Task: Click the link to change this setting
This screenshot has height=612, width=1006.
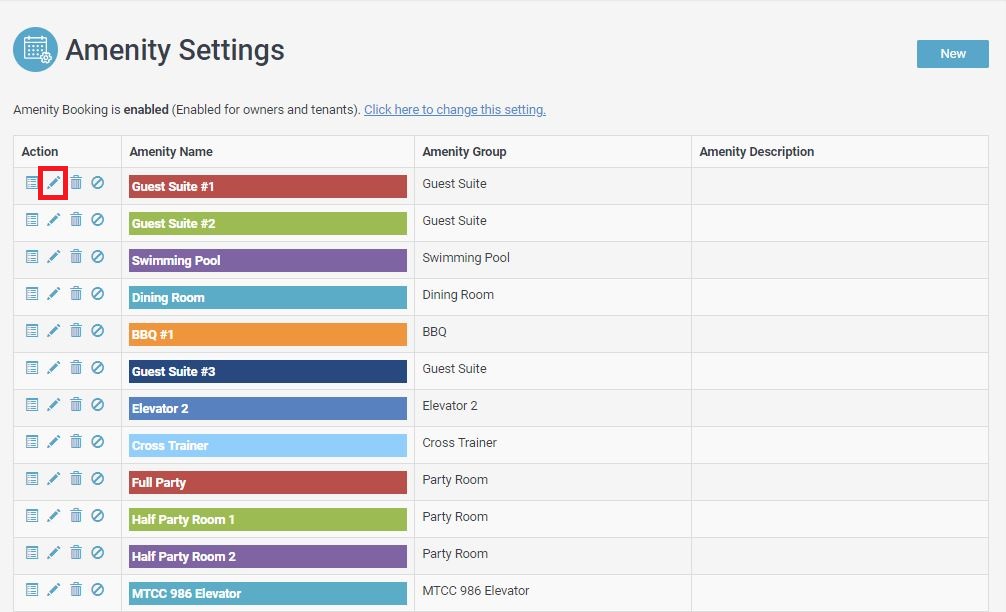Action: point(454,110)
